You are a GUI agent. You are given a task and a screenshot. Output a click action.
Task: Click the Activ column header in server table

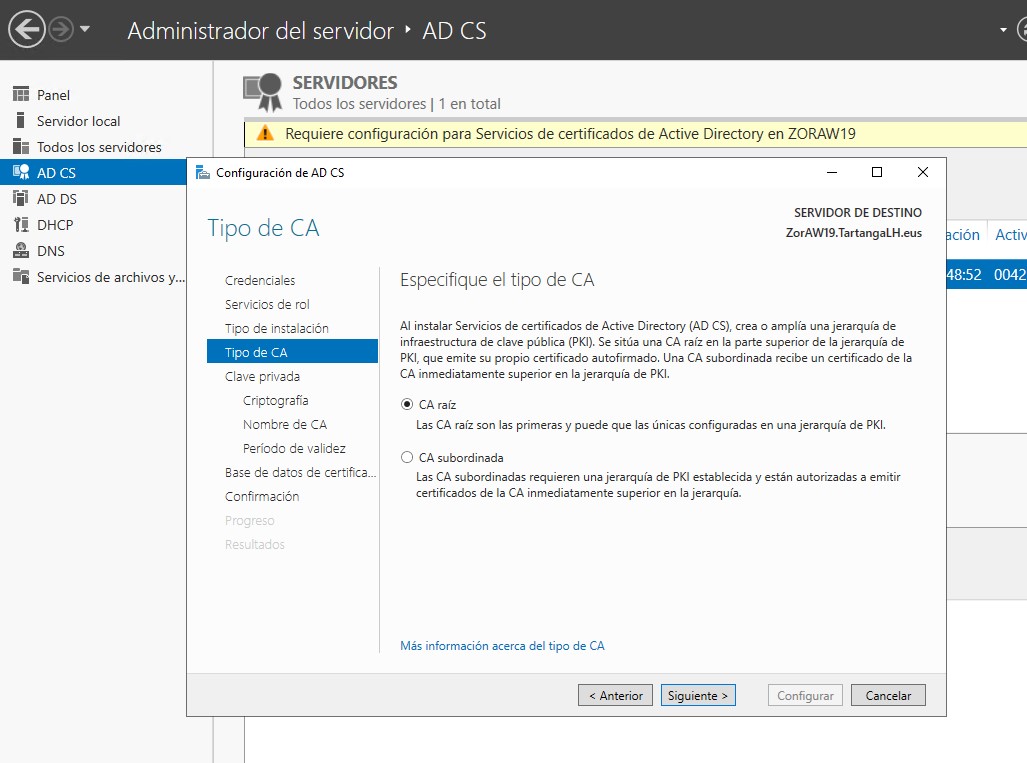[1011, 234]
